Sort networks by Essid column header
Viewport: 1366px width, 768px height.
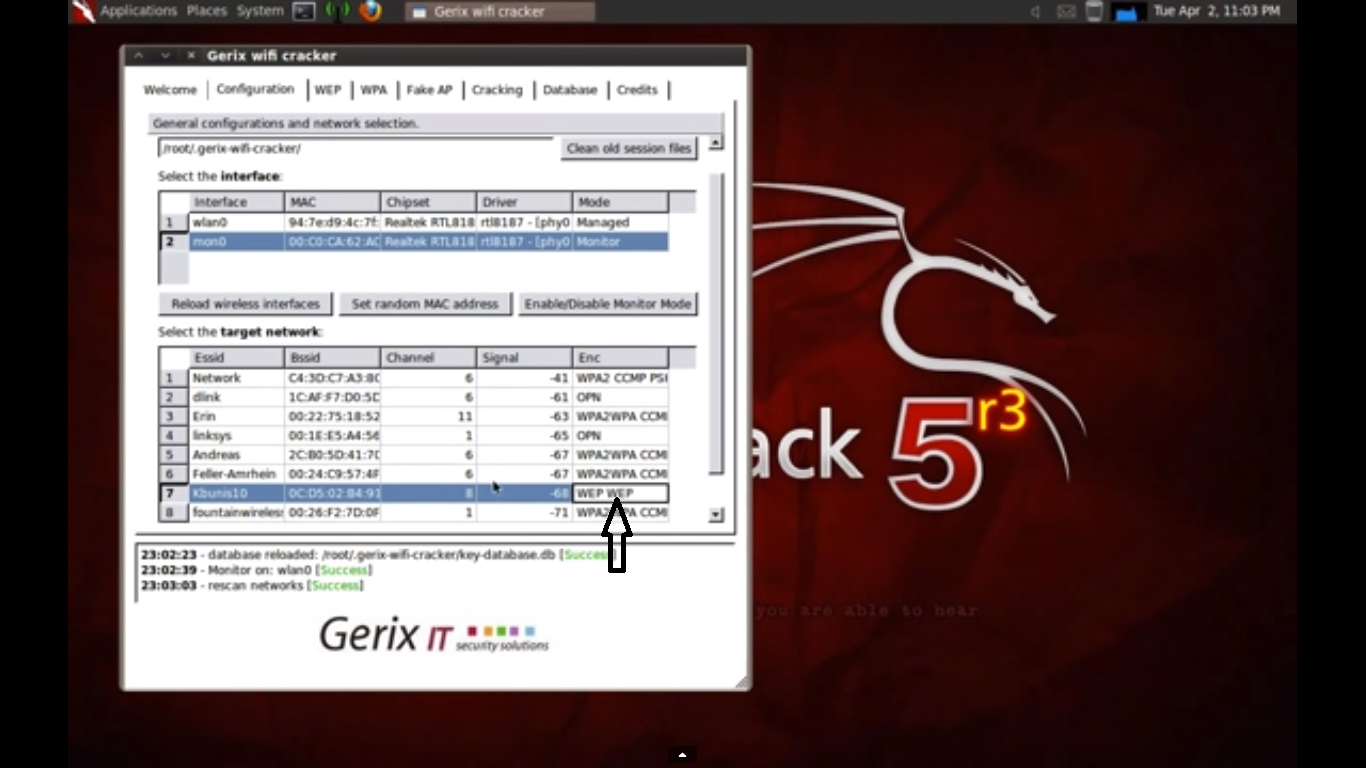pyautogui.click(x=236, y=358)
